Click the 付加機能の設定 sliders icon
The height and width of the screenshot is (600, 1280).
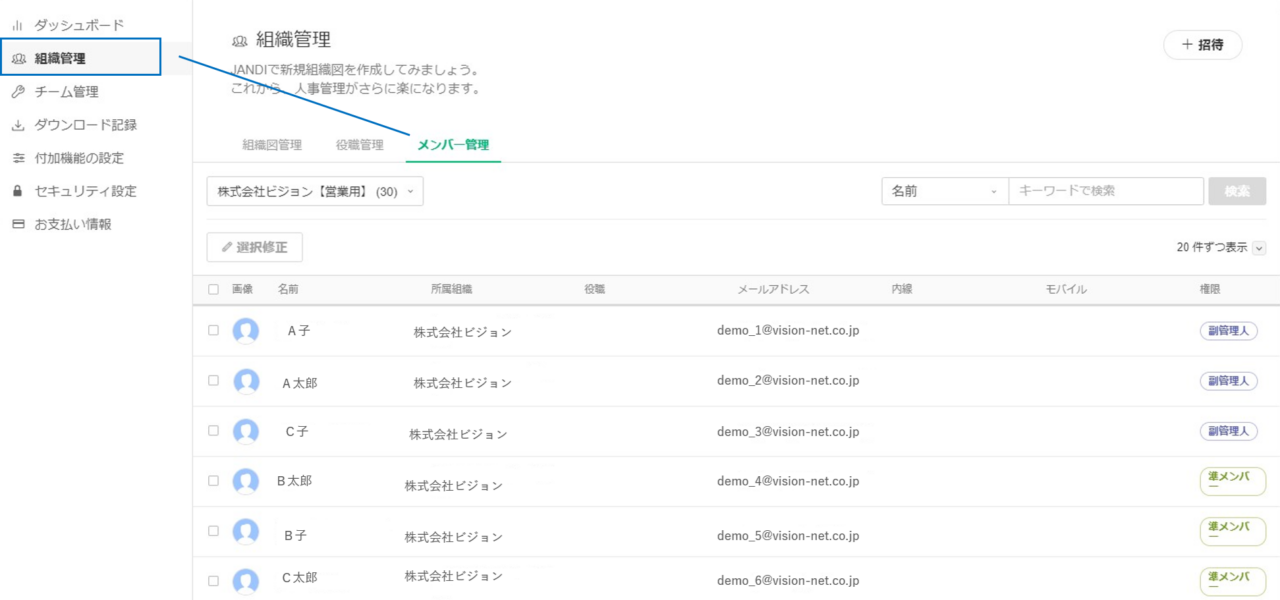tap(17, 158)
